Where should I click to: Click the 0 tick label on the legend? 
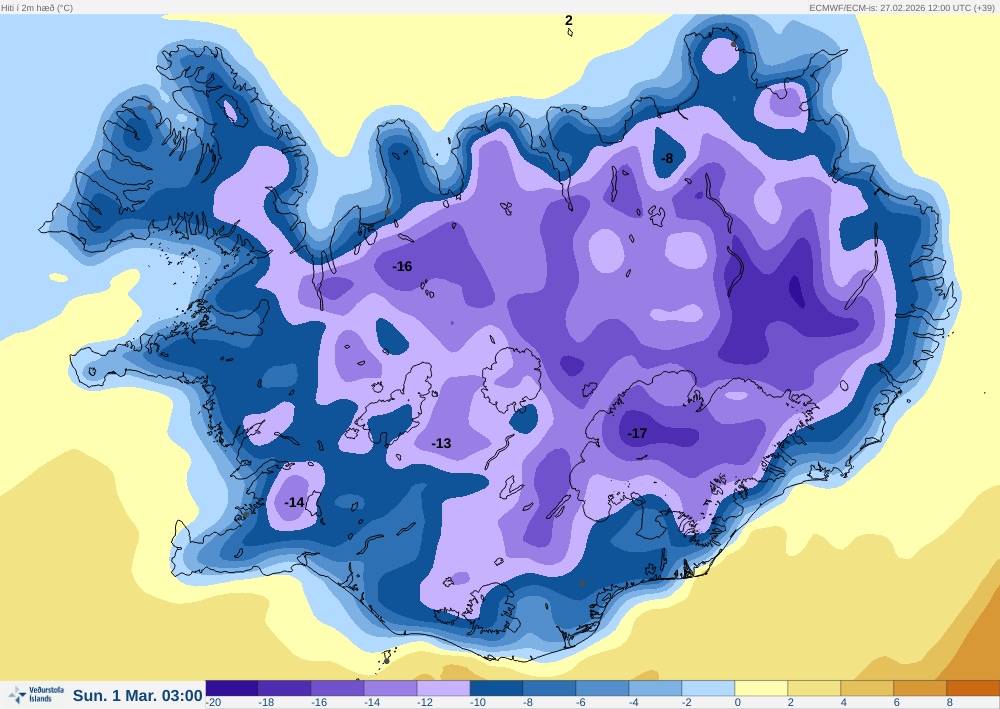[x=738, y=703]
